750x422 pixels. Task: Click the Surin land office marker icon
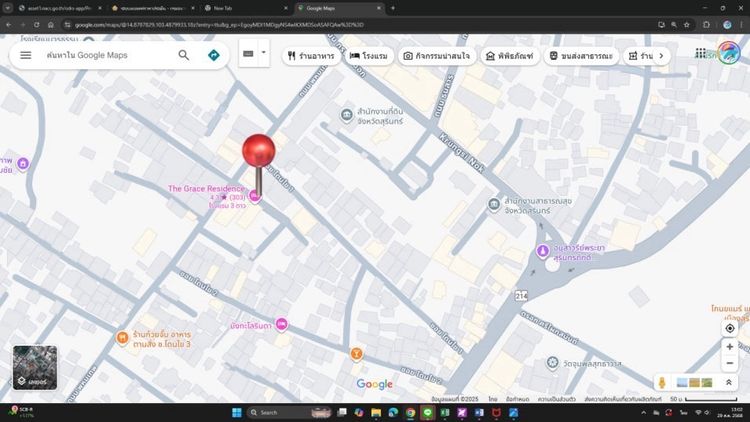[346, 115]
